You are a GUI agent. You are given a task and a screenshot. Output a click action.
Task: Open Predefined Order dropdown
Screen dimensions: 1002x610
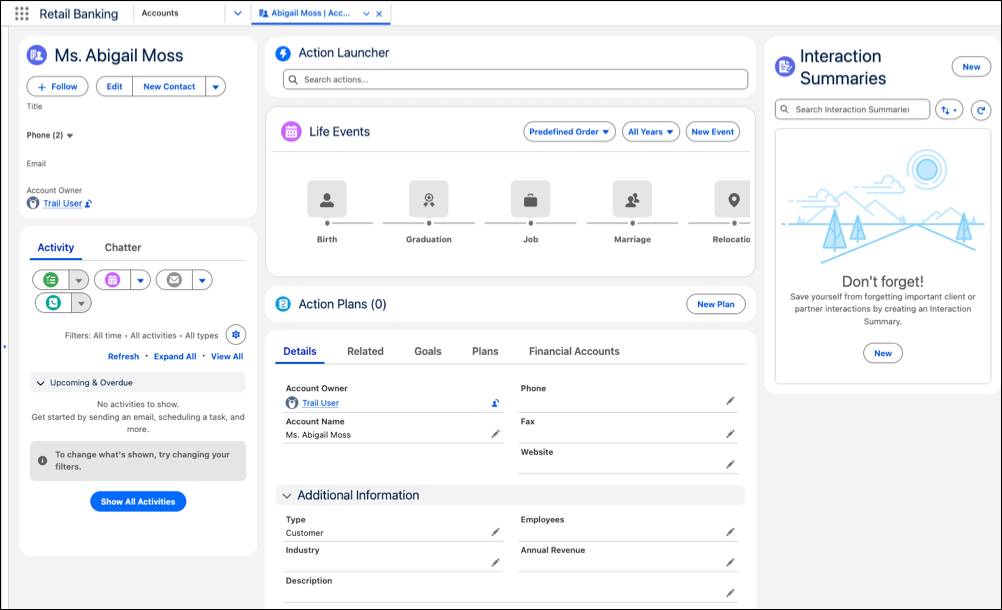coord(569,132)
